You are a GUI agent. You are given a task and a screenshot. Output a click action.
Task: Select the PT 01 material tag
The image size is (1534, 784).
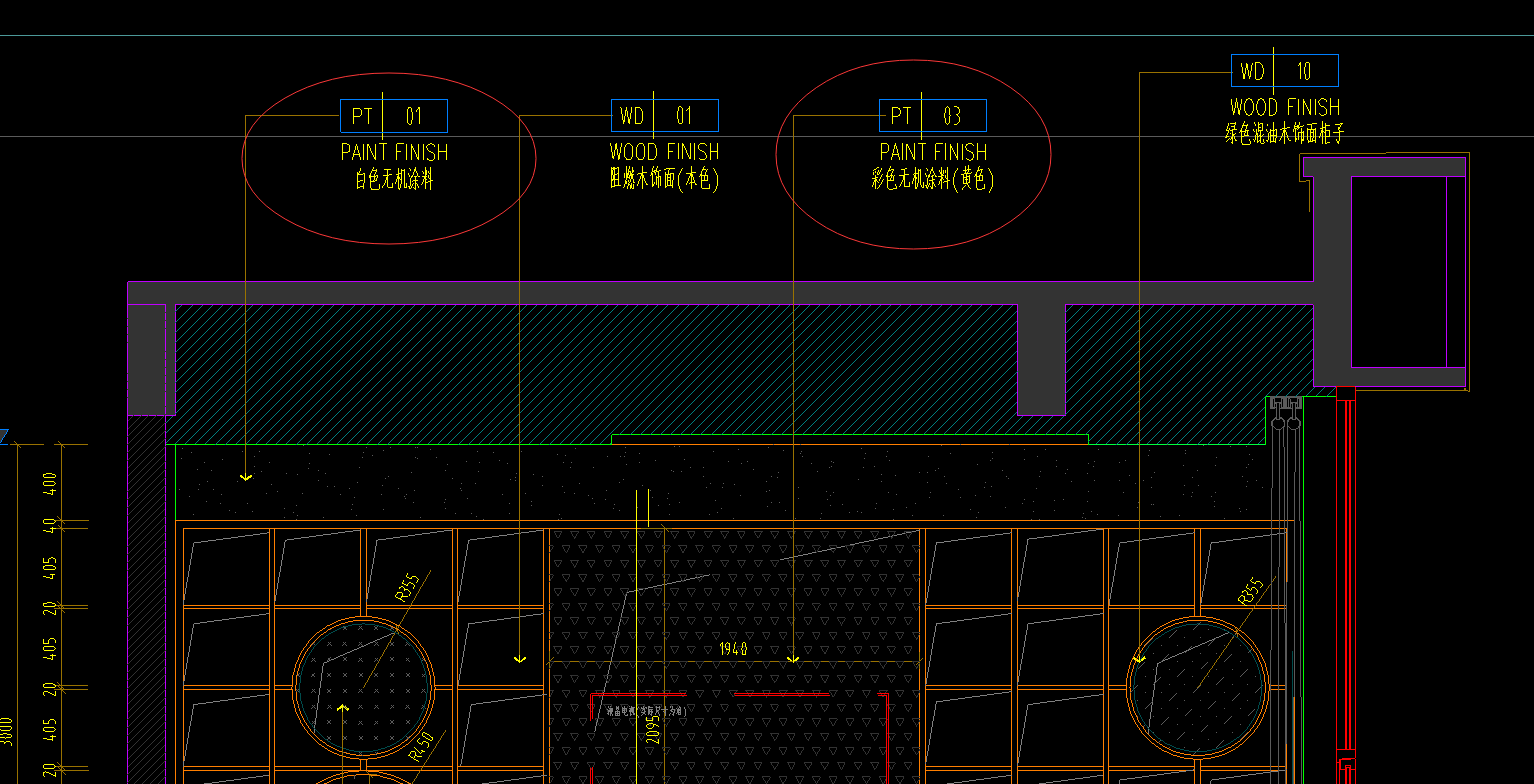pos(393,116)
